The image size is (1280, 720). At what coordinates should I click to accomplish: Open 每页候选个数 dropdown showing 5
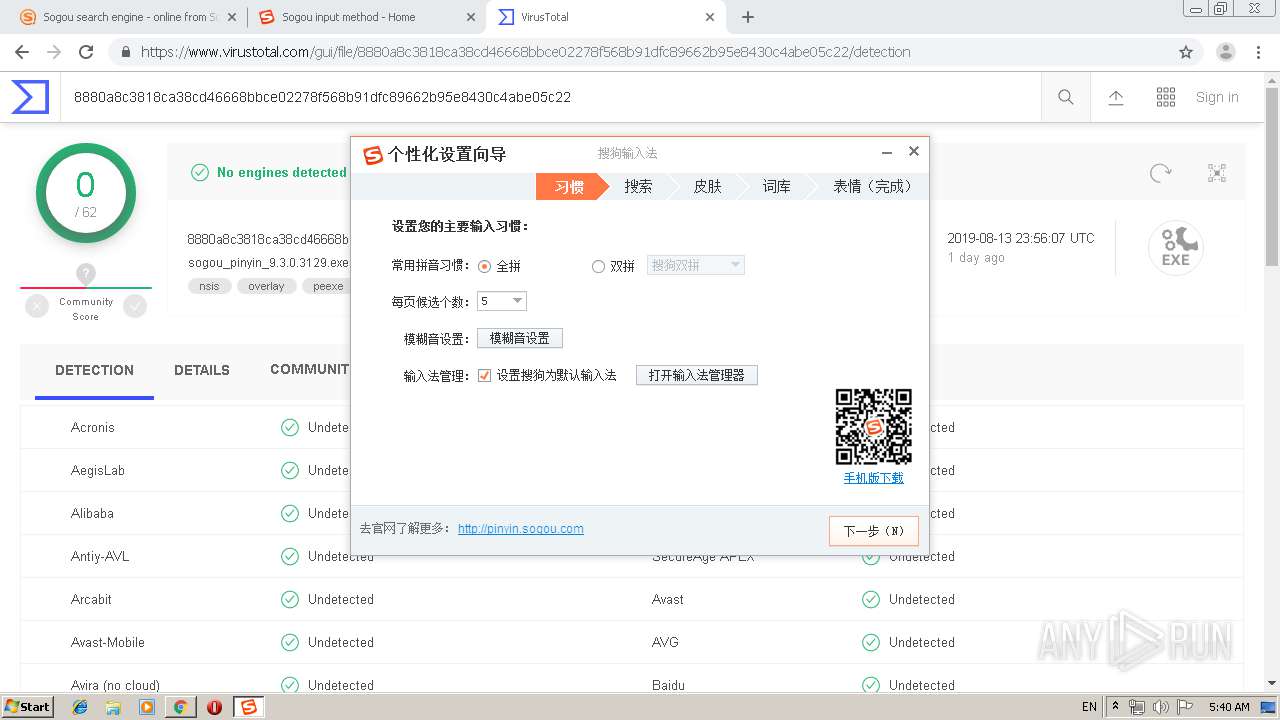pyautogui.click(x=502, y=301)
